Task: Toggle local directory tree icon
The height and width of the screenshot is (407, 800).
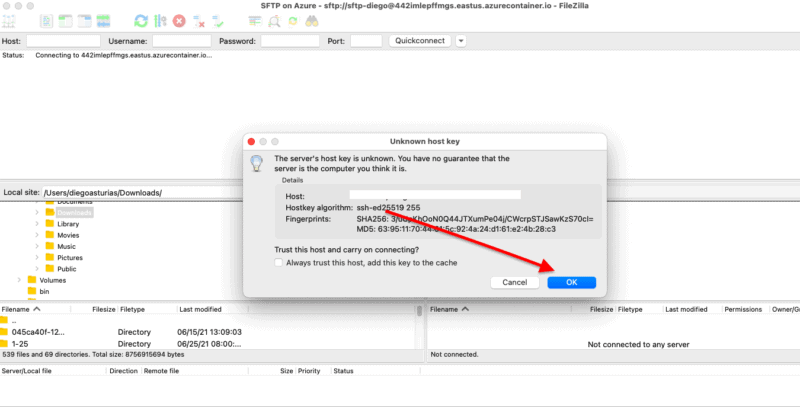Action: (65, 21)
